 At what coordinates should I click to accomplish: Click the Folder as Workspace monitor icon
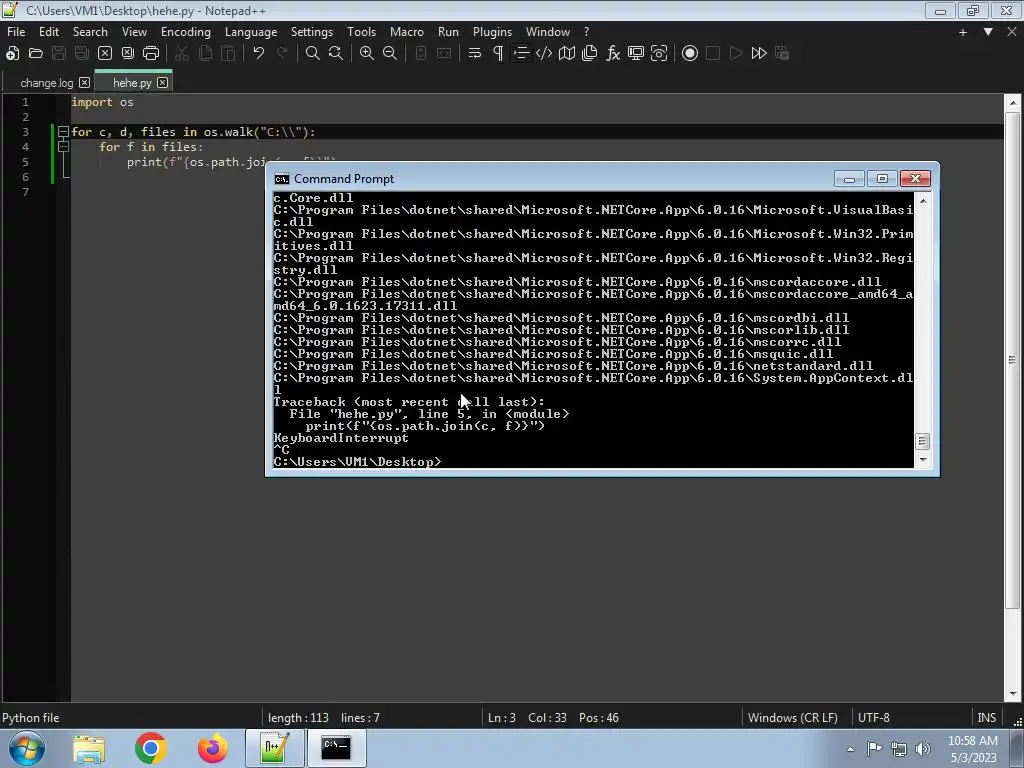click(x=635, y=54)
